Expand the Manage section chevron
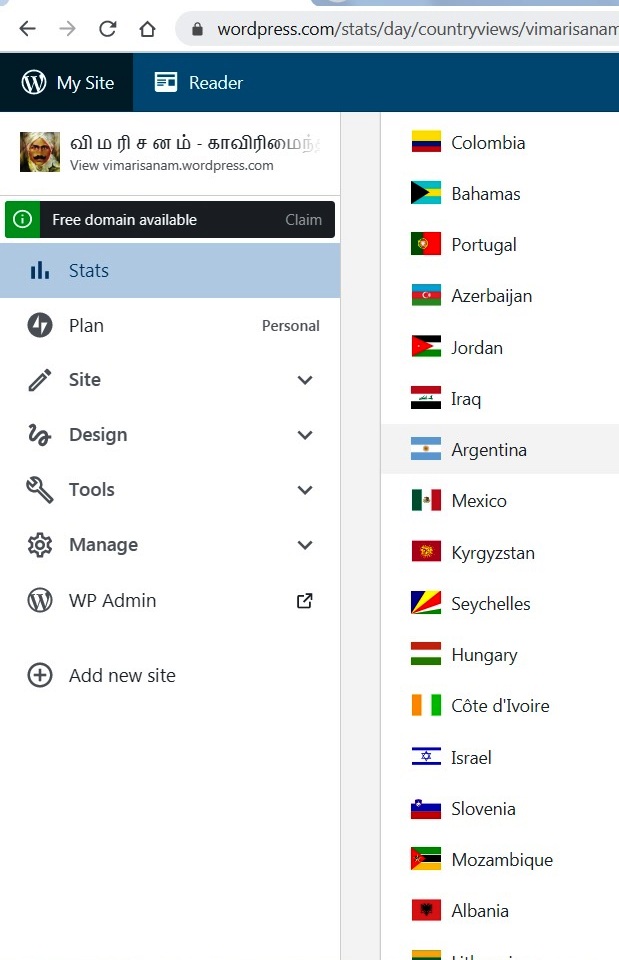This screenshot has height=960, width=619. click(x=305, y=545)
